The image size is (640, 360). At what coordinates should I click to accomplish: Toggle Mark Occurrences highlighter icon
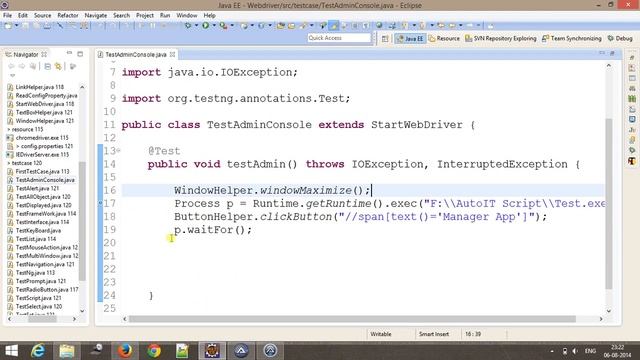tap(334, 25)
